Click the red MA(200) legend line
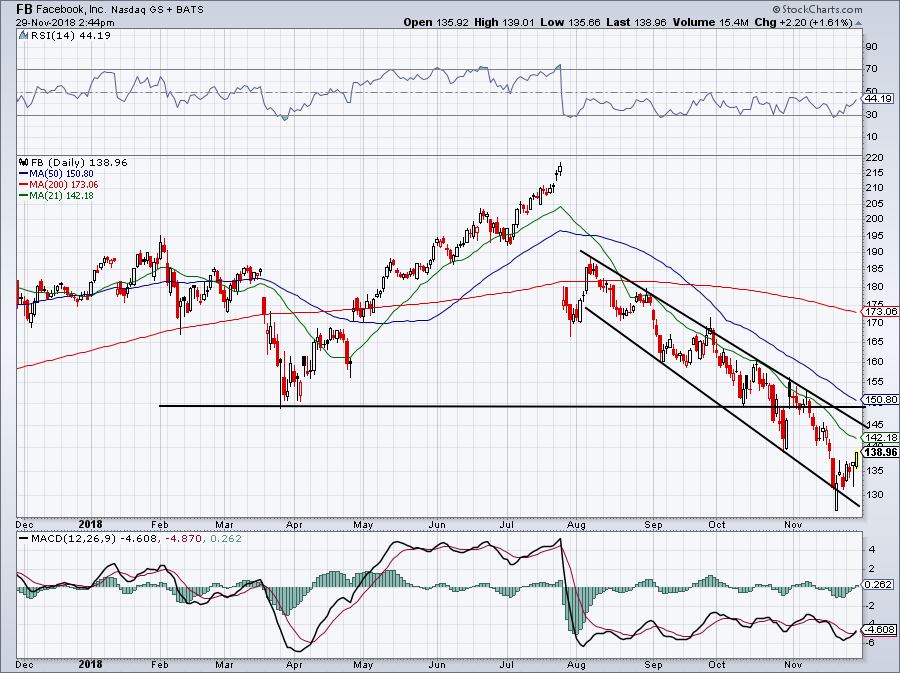Image resolution: width=900 pixels, height=673 pixels. click(x=24, y=185)
